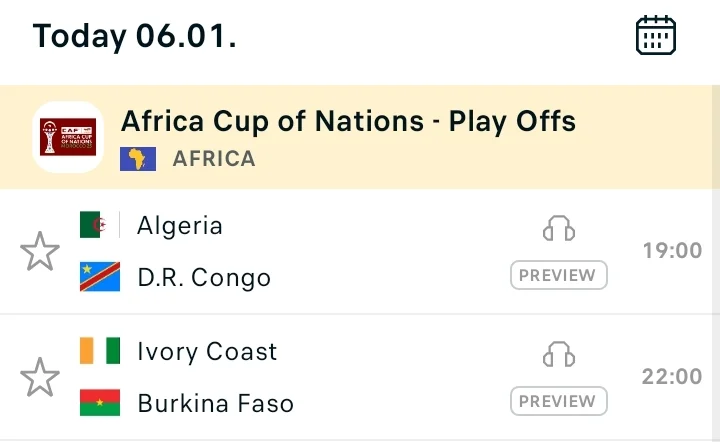Open Africa Cup of Nations - Play Offs league
The image size is (720, 442).
(x=348, y=122)
